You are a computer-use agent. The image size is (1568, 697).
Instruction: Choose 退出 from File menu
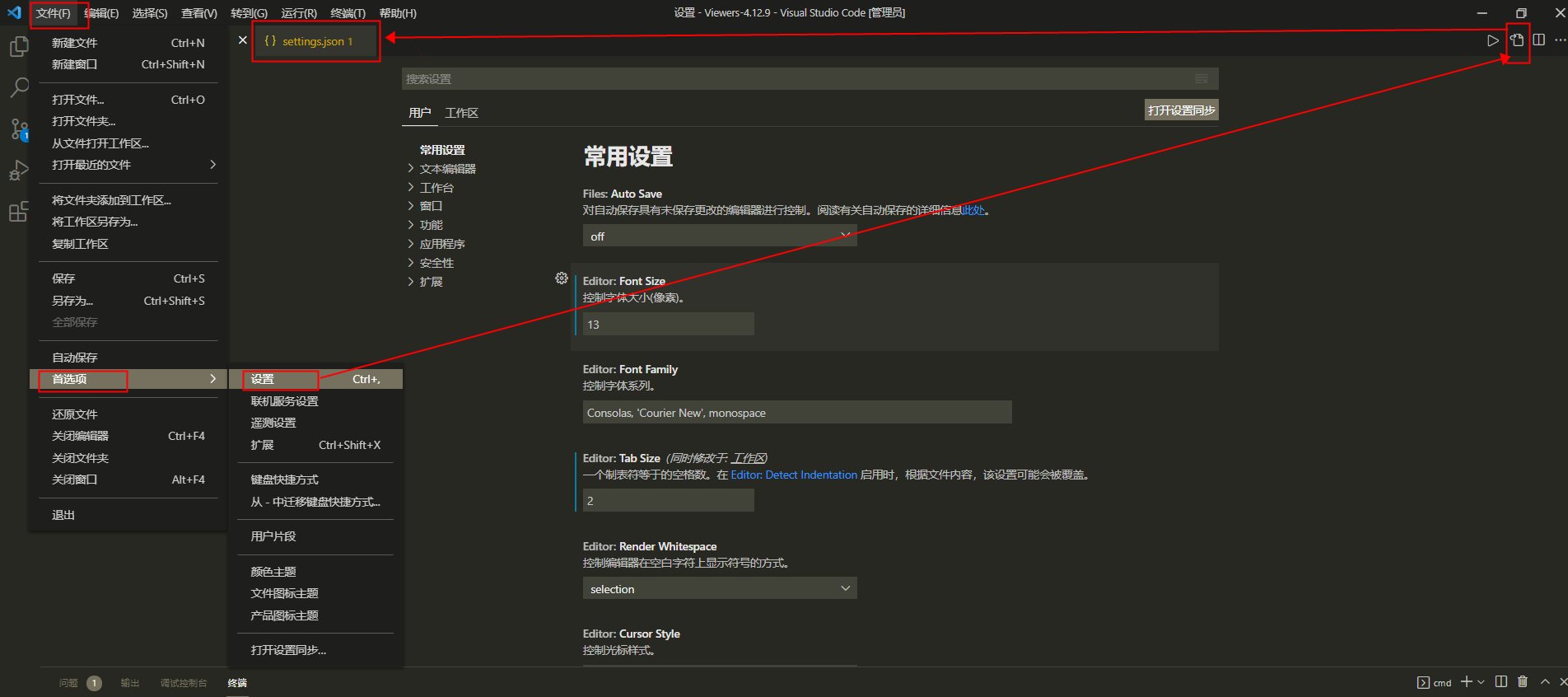128,515
